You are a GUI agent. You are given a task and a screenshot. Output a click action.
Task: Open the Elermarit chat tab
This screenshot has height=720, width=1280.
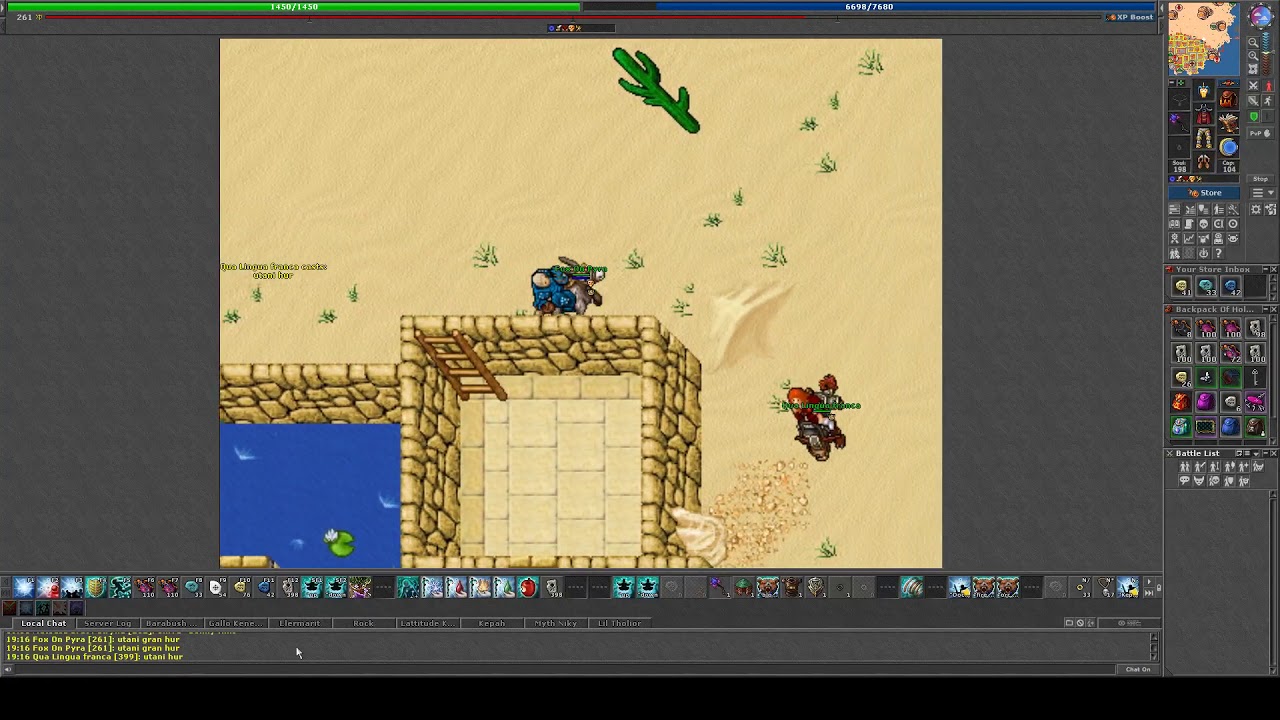299,623
